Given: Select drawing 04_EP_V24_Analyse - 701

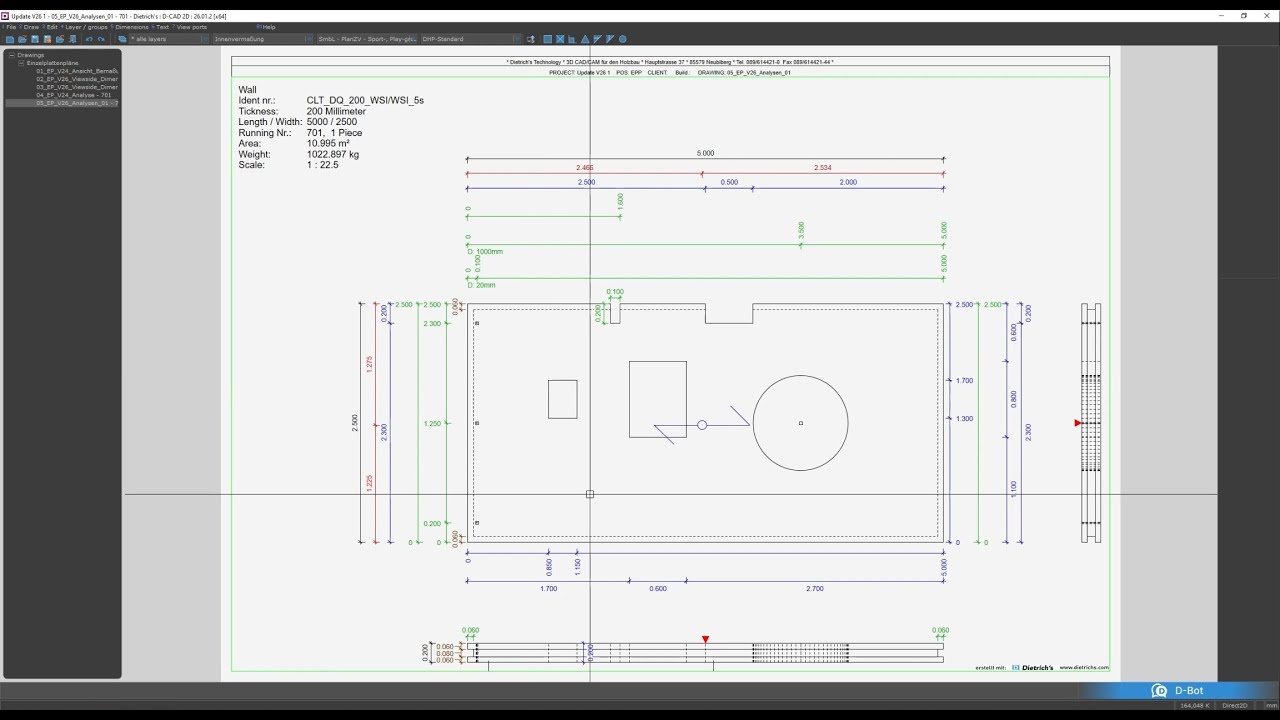Looking at the screenshot, I should (74, 95).
